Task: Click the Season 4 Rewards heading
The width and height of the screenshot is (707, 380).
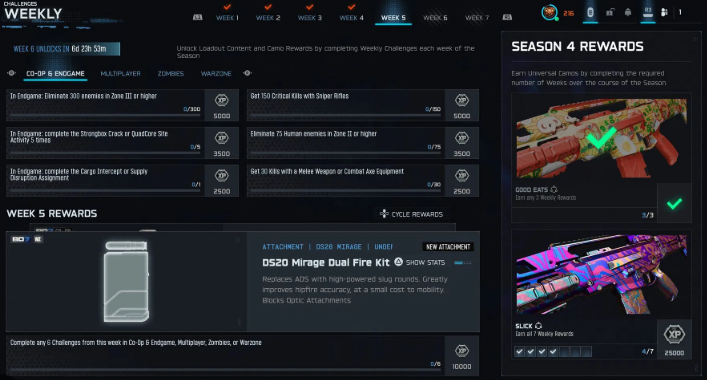Action: click(x=577, y=46)
